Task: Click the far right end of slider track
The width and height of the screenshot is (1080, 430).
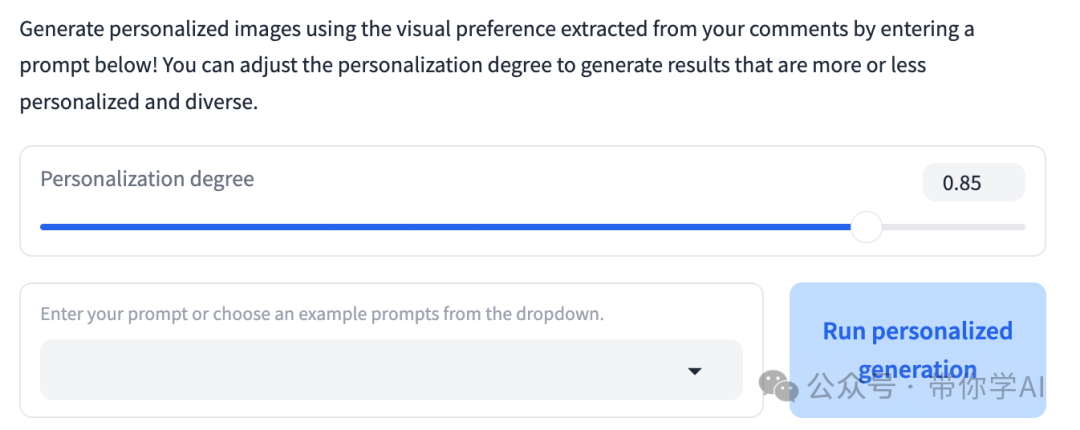Action: coord(1023,227)
